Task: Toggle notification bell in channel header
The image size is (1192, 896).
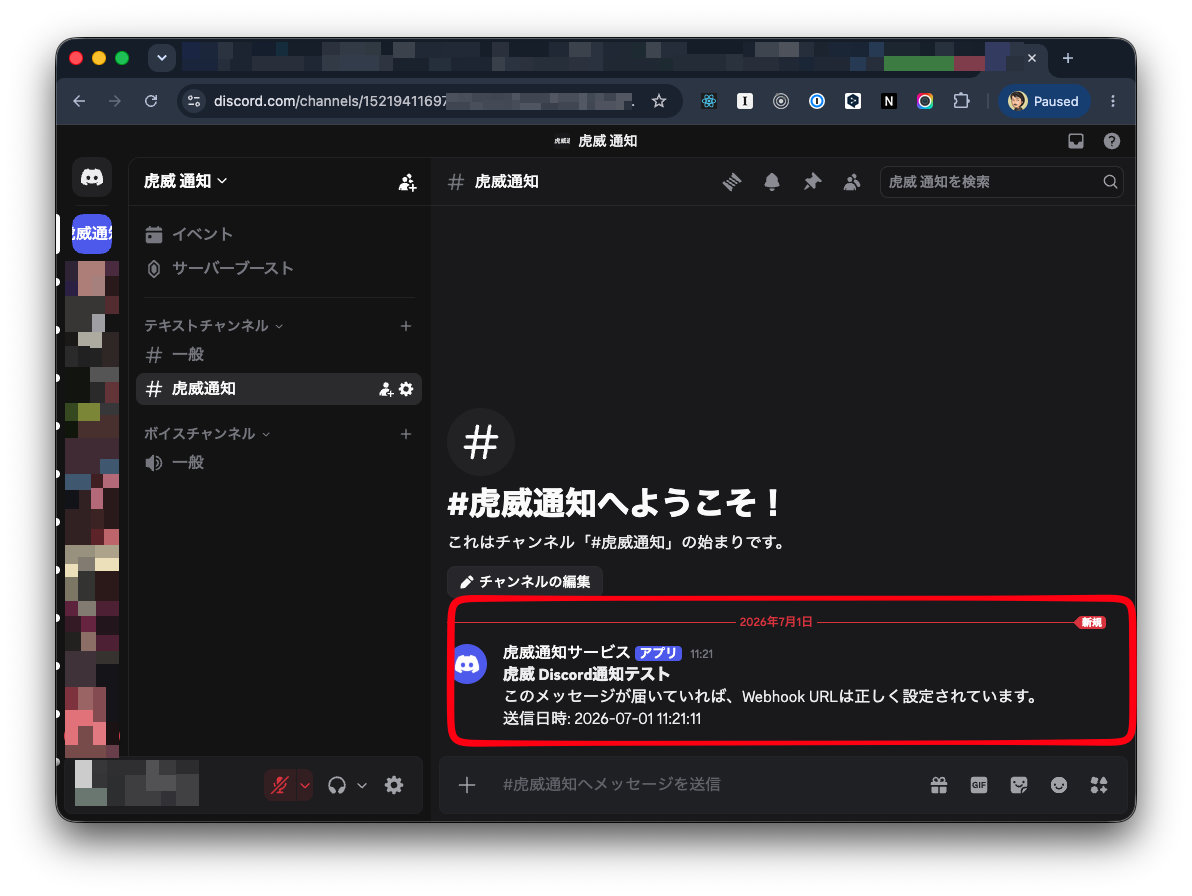Action: 772,182
